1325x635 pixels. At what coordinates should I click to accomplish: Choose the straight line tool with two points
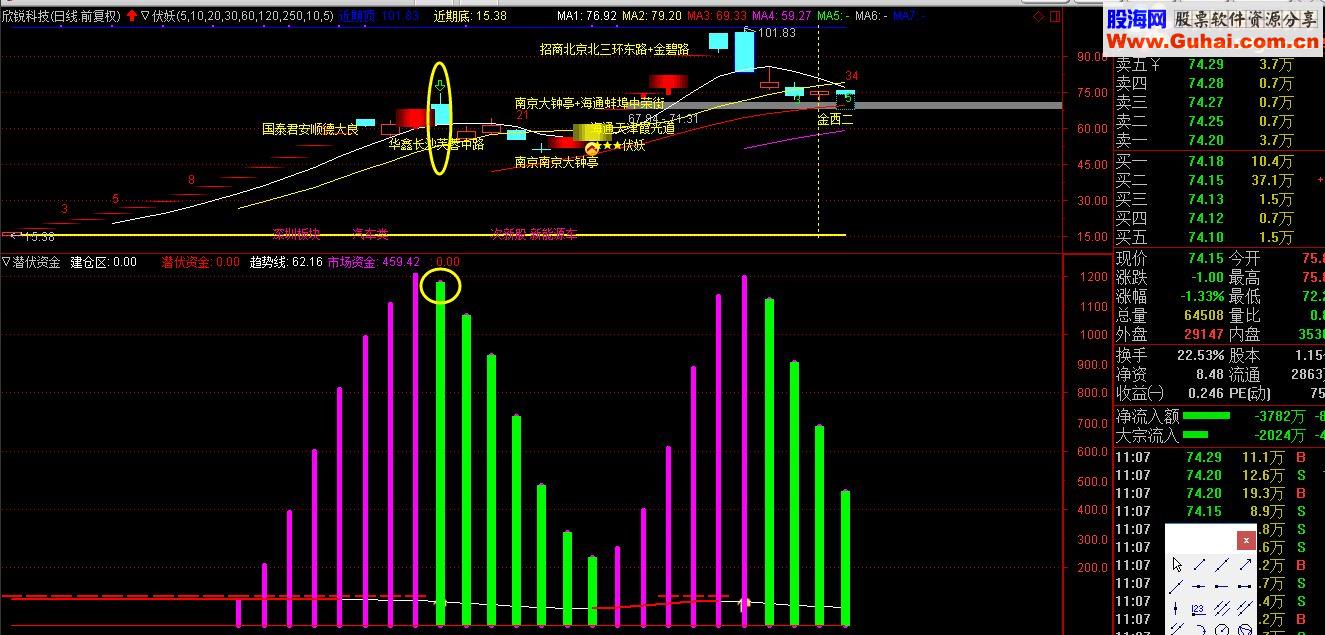(1222, 564)
